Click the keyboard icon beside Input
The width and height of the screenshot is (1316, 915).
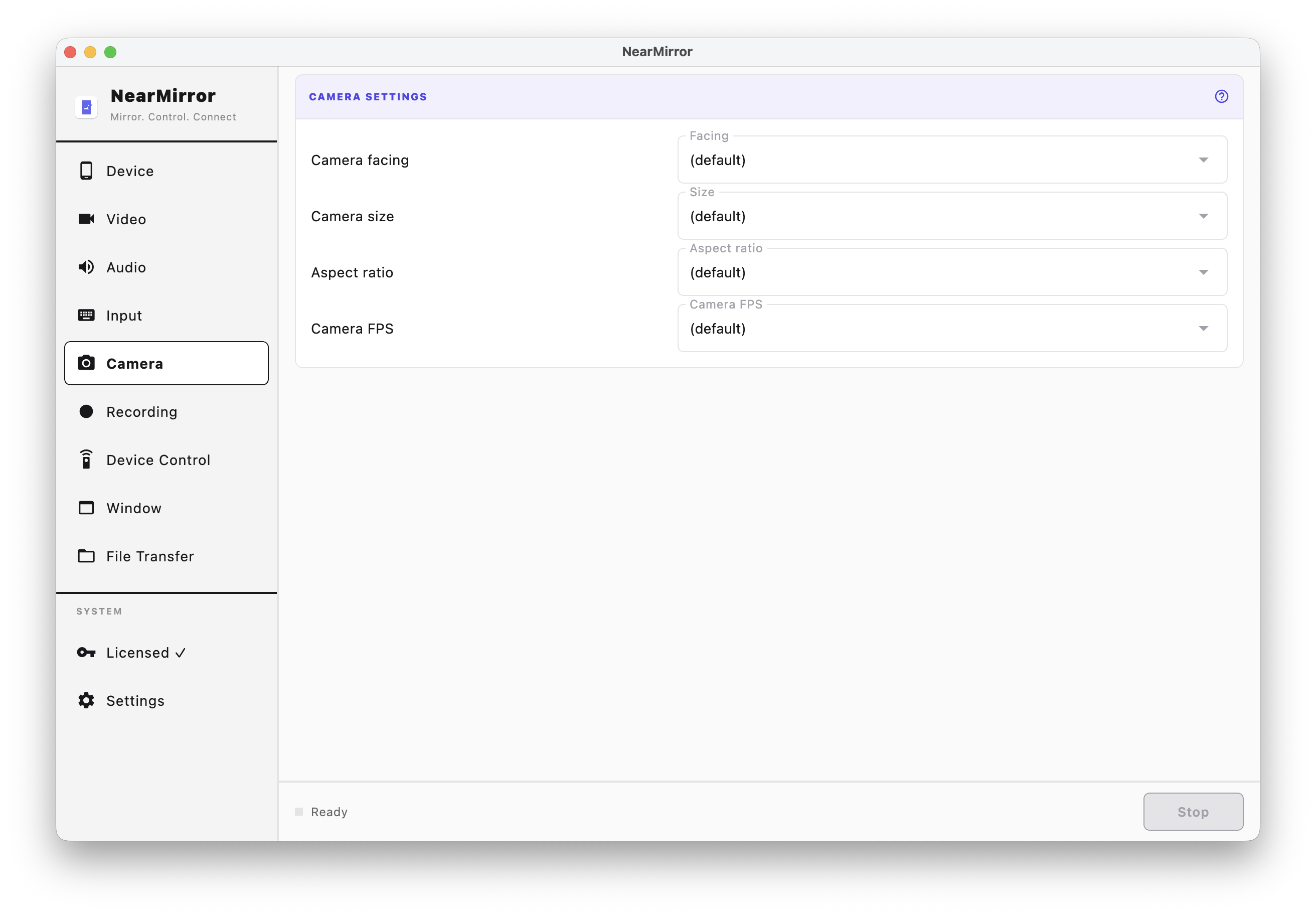tap(86, 316)
